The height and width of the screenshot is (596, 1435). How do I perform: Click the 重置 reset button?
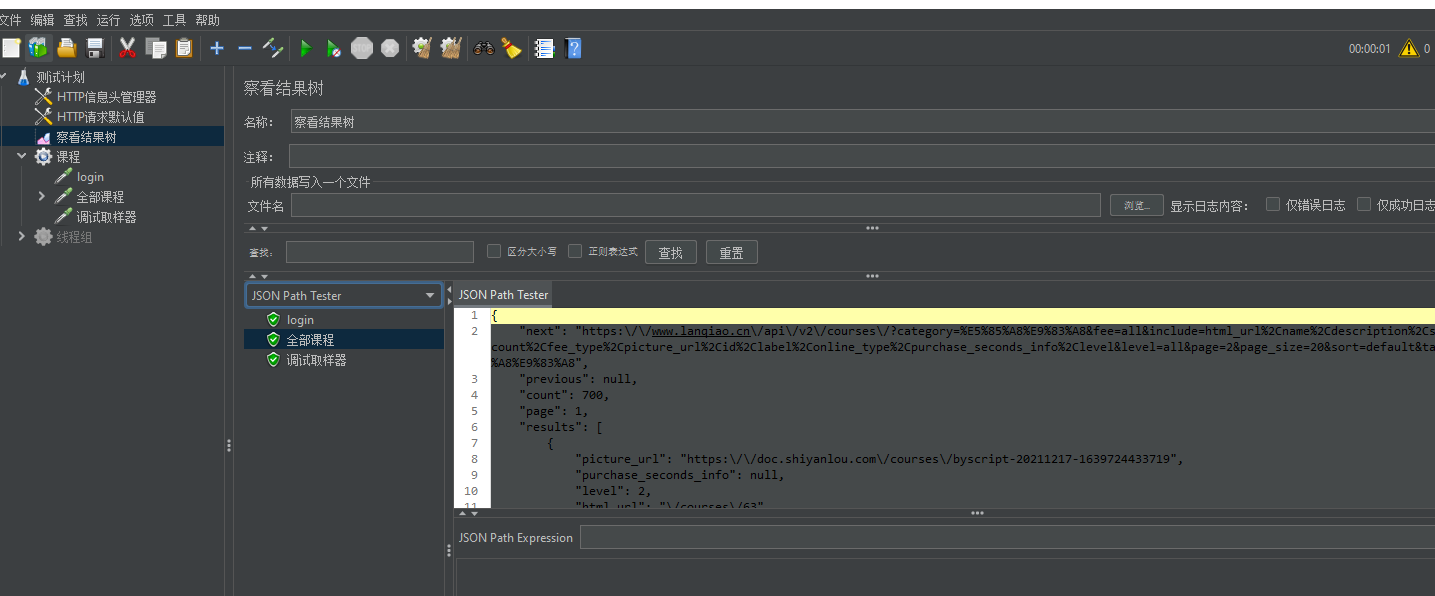tap(731, 252)
